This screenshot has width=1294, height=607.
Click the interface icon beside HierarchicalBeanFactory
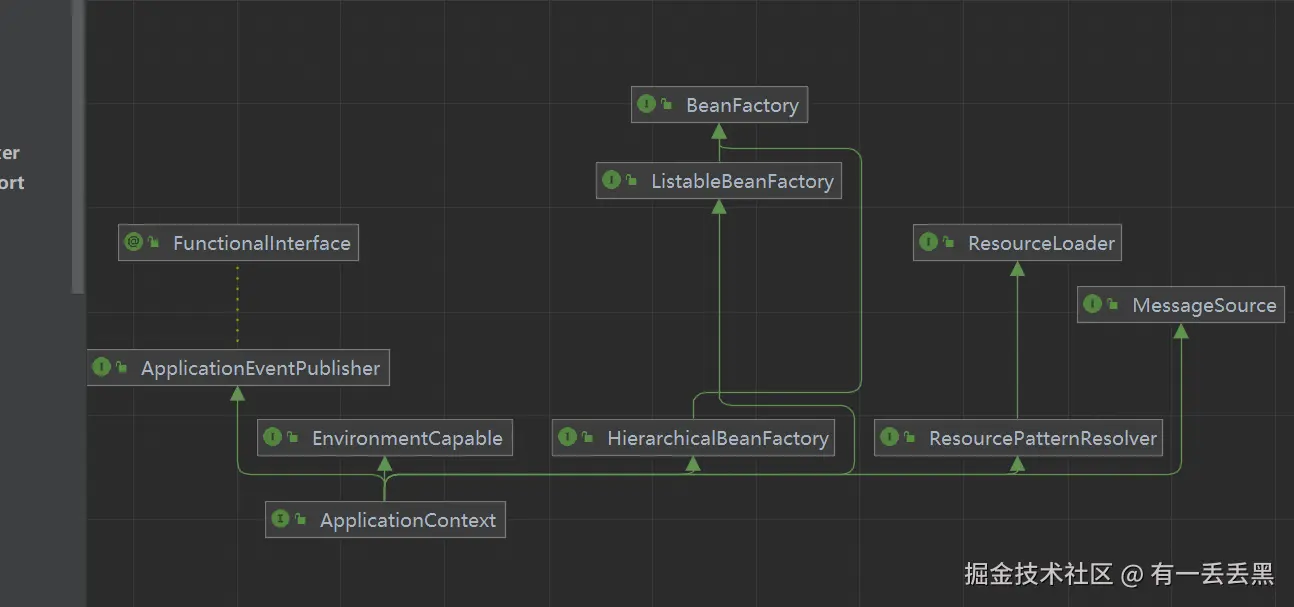pos(567,437)
